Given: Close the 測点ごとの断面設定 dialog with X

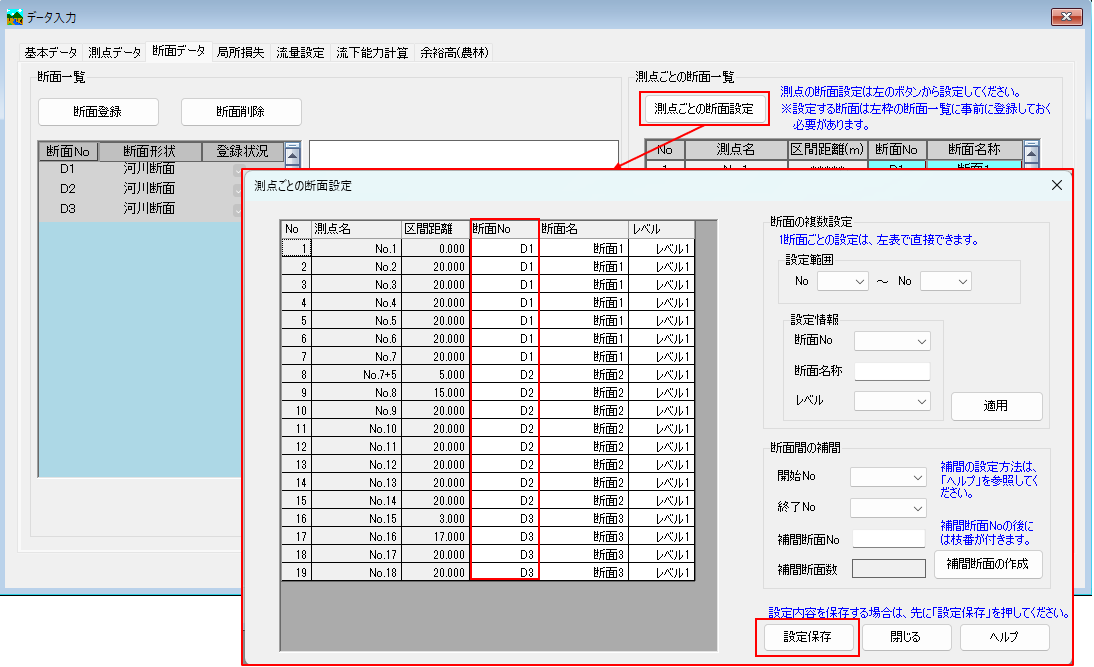Looking at the screenshot, I should click(1056, 185).
